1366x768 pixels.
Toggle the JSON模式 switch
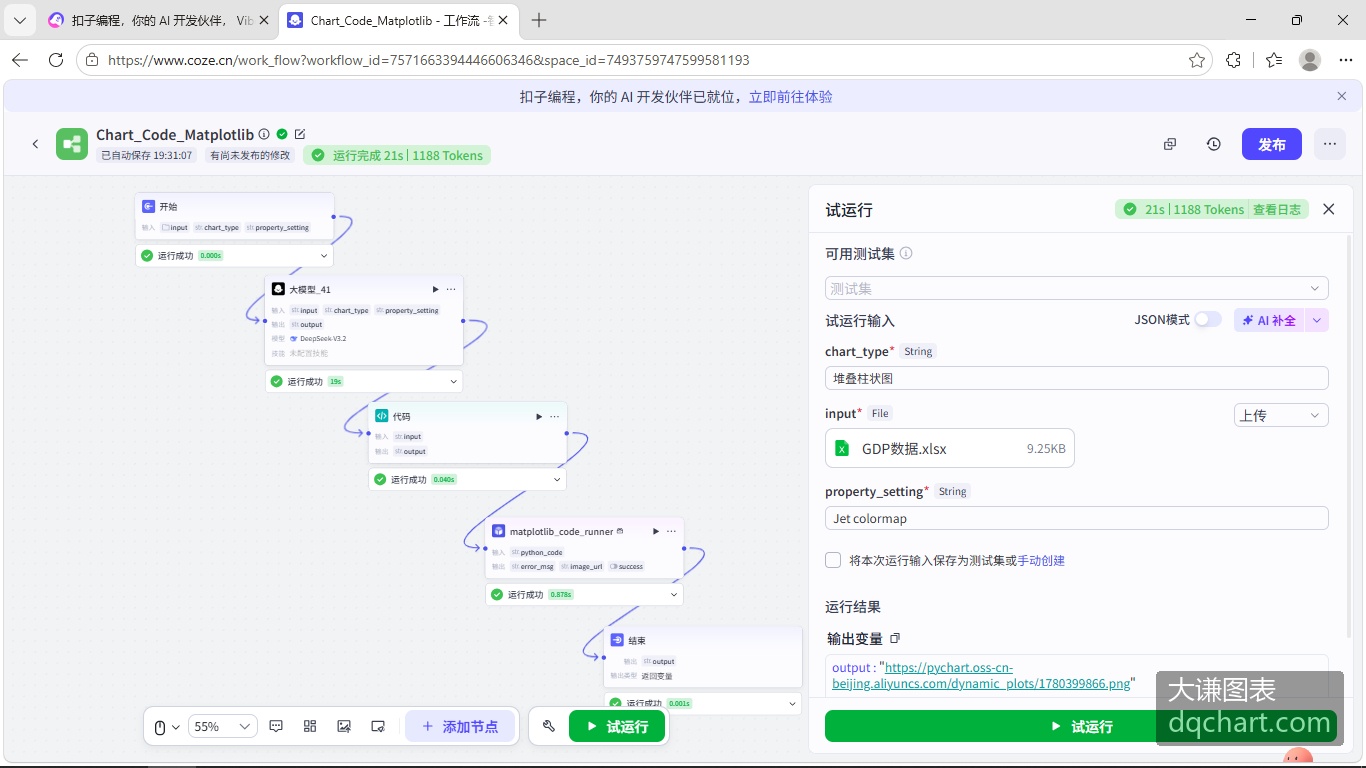(x=1208, y=320)
